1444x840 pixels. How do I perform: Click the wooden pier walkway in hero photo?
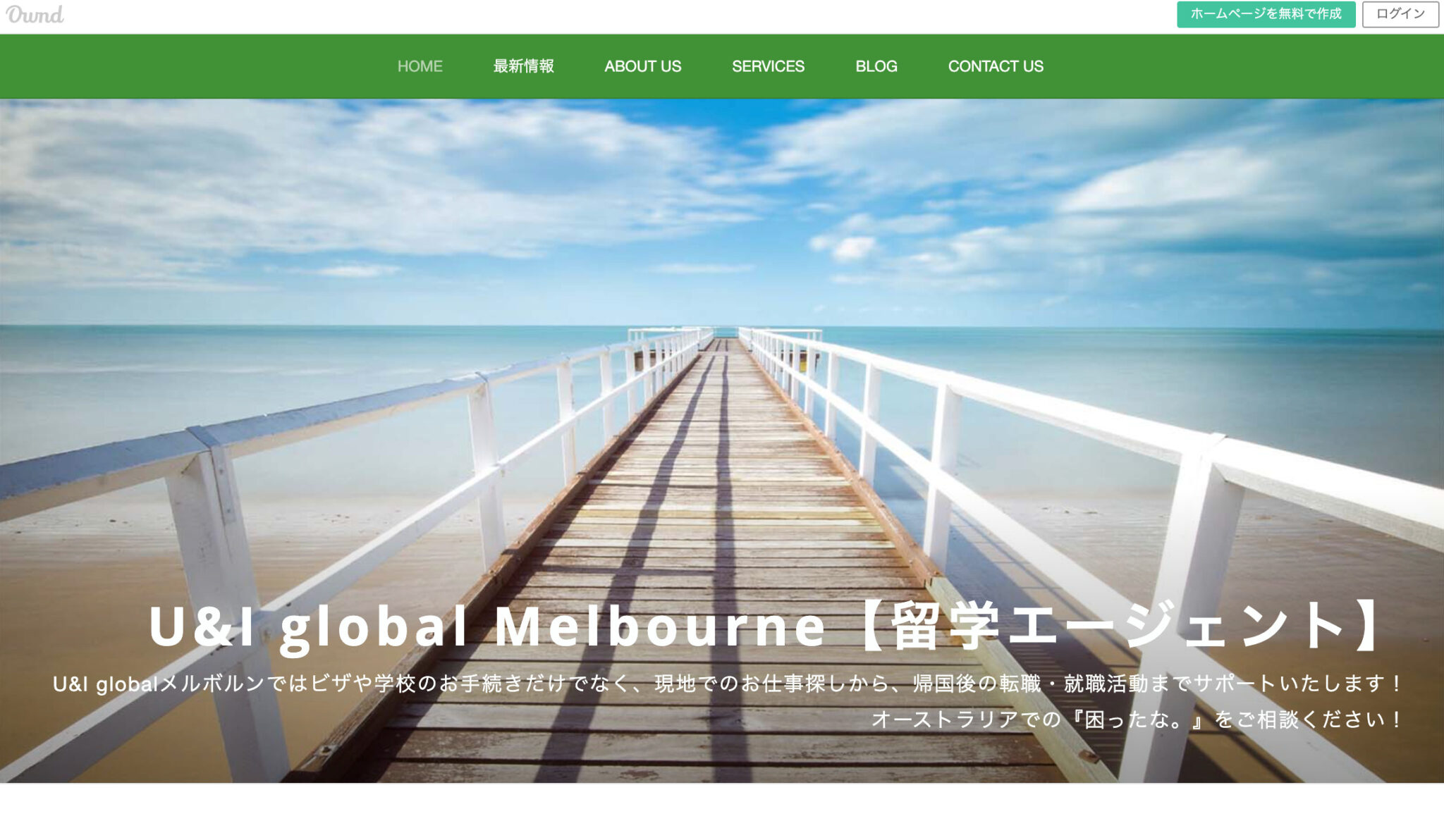click(719, 493)
